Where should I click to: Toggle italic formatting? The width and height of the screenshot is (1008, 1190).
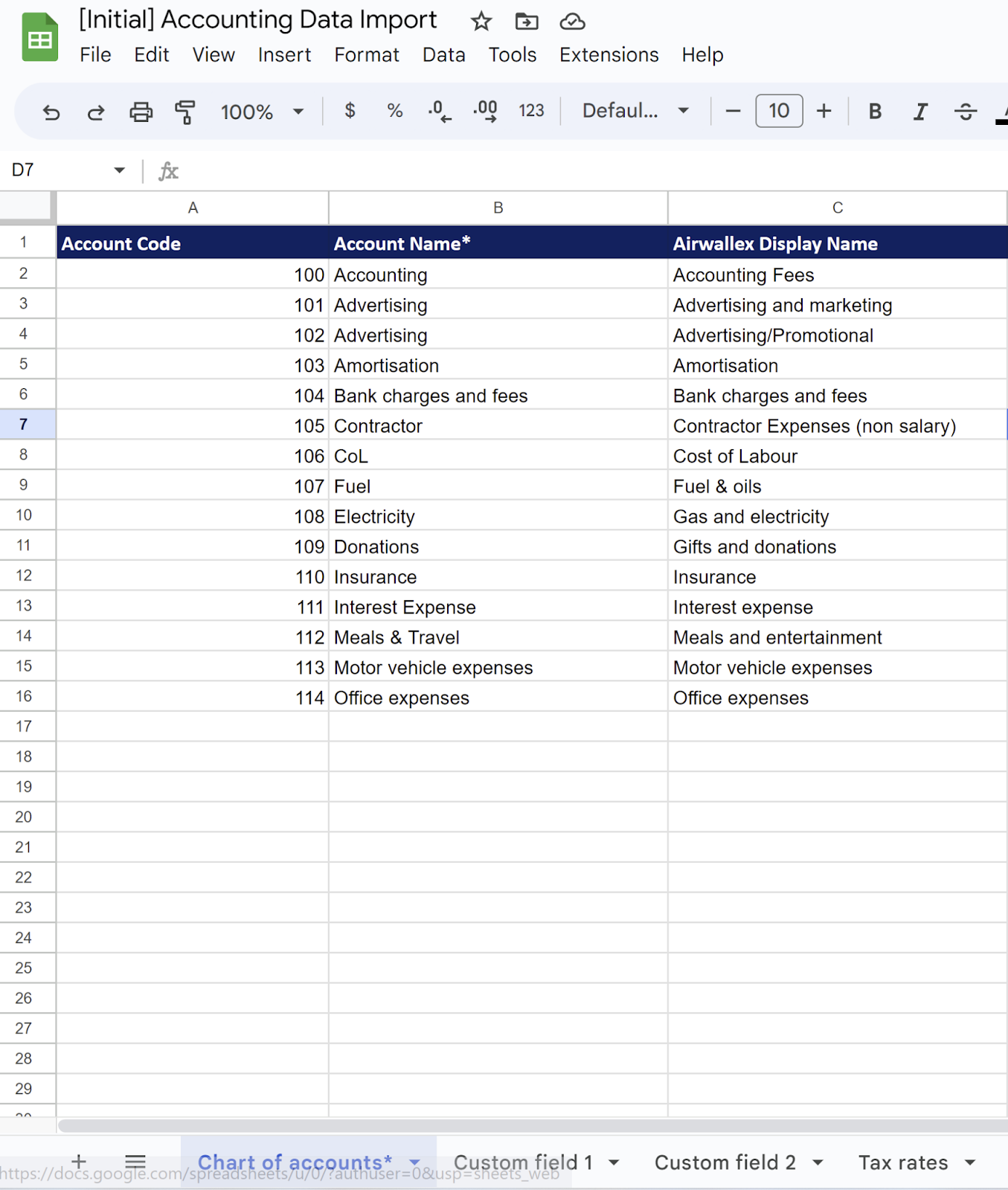click(x=920, y=112)
